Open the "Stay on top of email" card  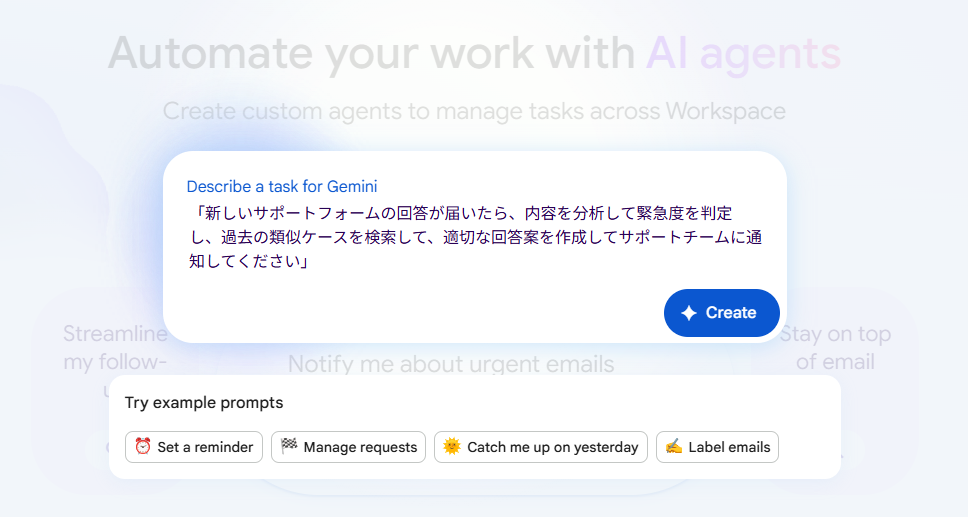tap(835, 346)
